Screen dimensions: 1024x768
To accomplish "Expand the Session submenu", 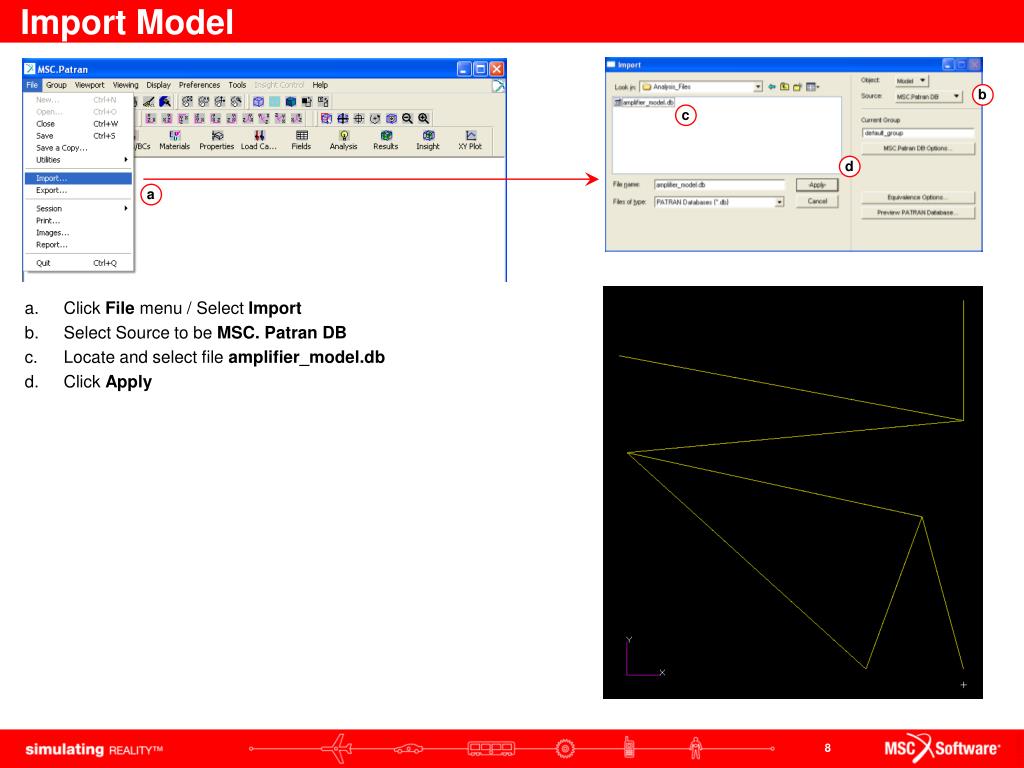I will click(x=78, y=209).
